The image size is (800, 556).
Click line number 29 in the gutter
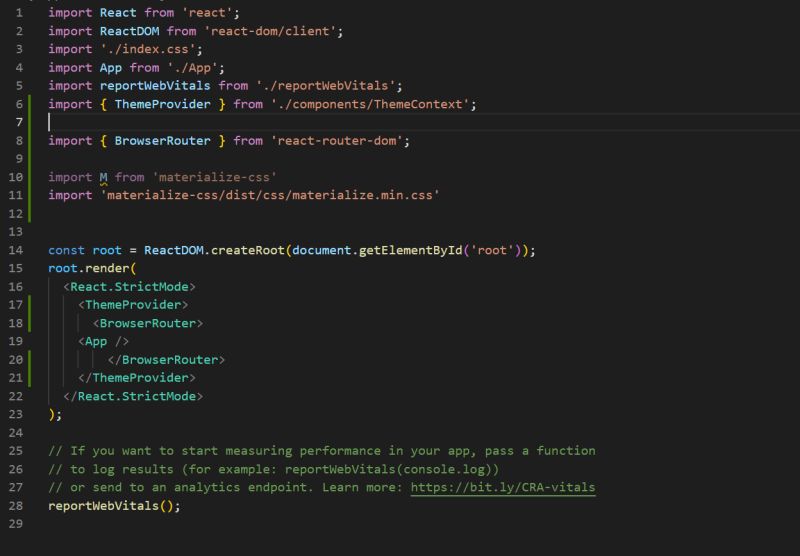click(x=16, y=524)
